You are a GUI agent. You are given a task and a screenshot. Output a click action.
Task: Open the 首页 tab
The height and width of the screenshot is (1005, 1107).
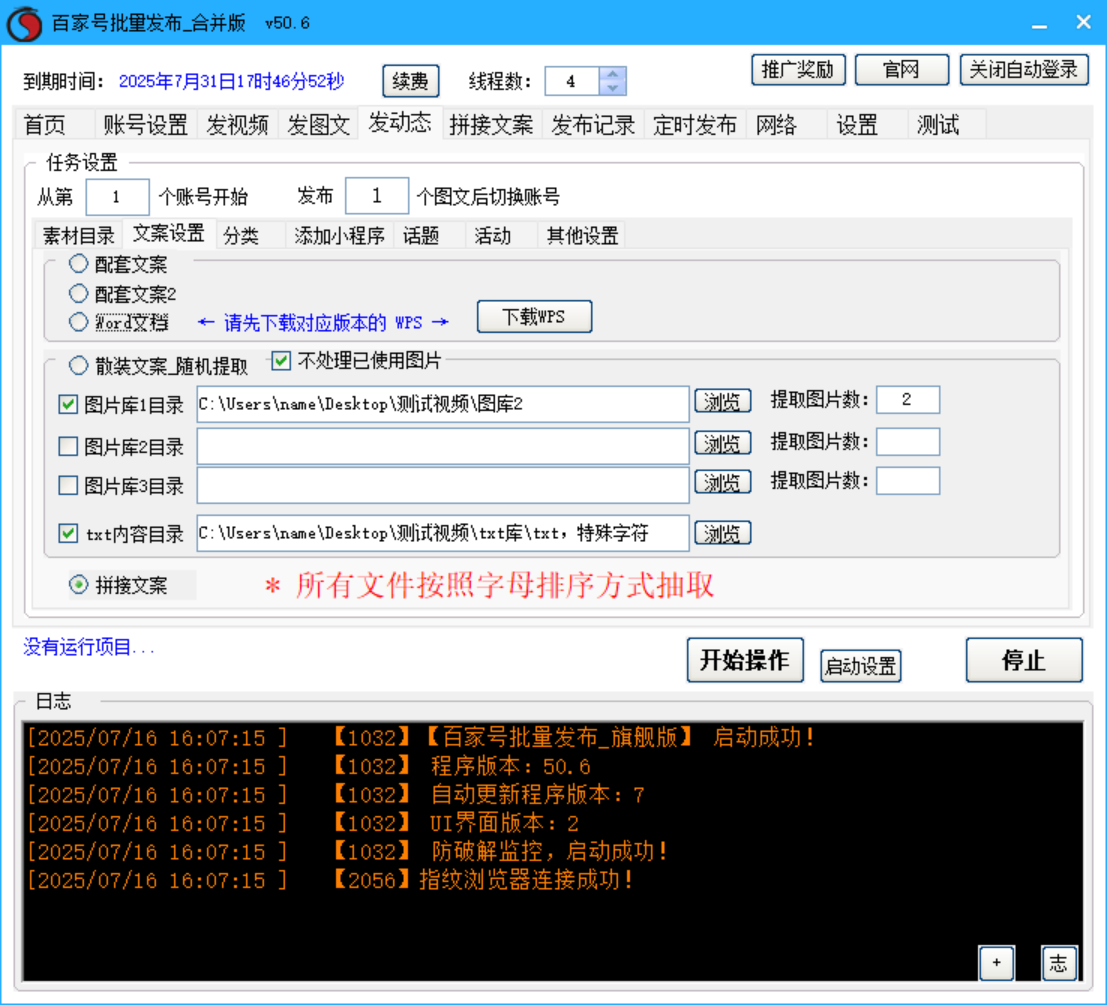pos(54,125)
